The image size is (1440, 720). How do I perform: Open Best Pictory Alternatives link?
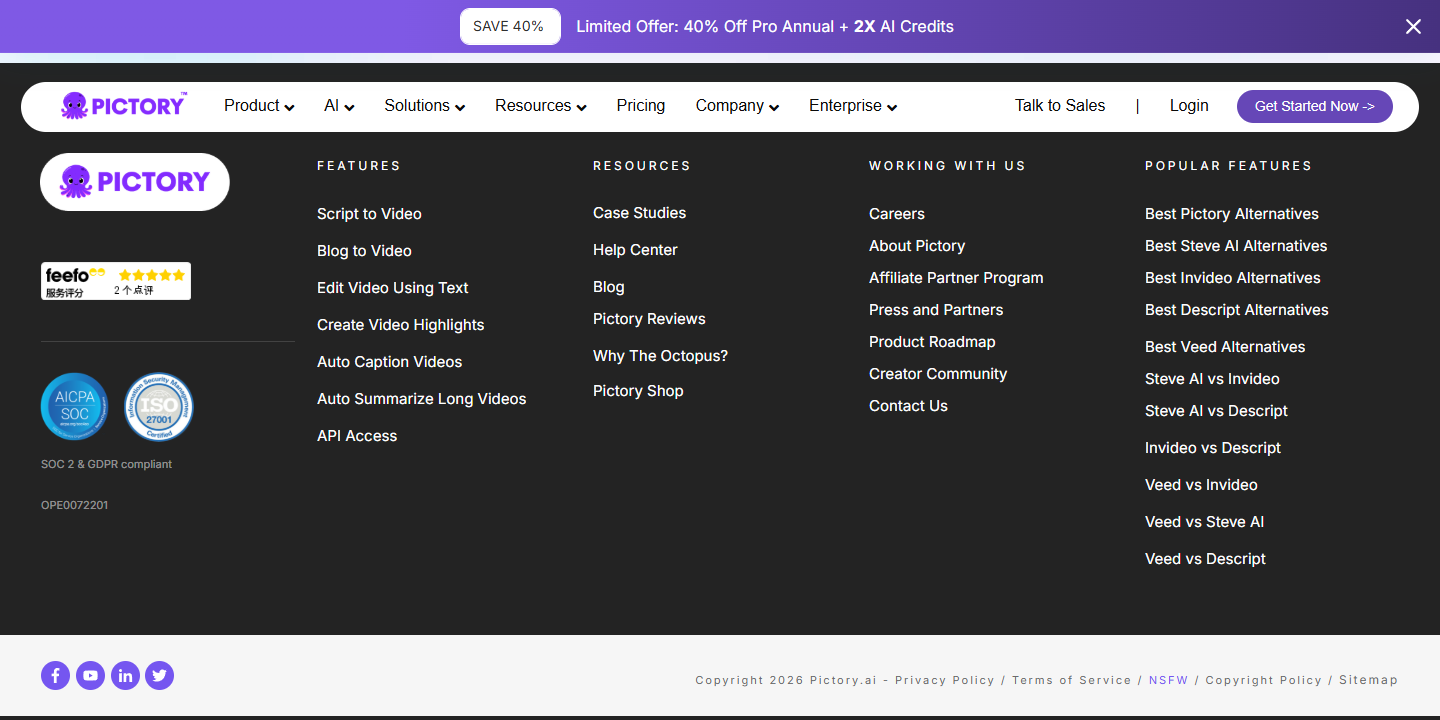point(1232,214)
